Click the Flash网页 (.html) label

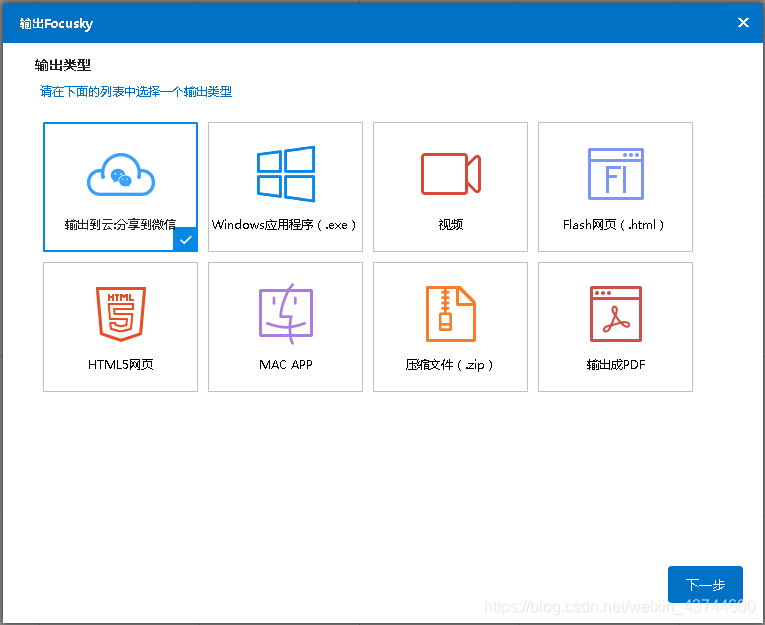coord(613,224)
